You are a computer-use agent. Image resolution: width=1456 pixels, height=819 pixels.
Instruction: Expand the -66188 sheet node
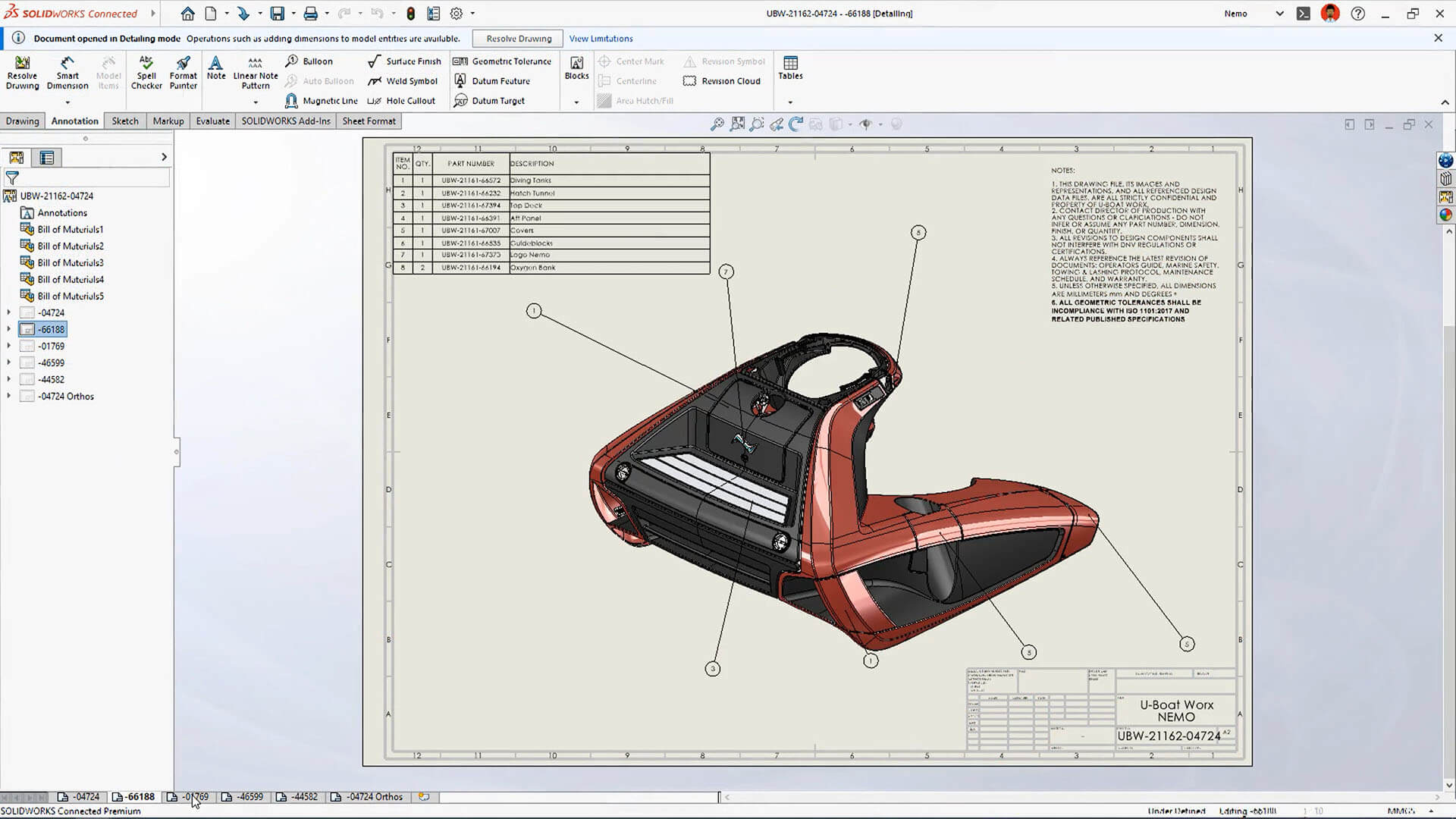tap(9, 329)
